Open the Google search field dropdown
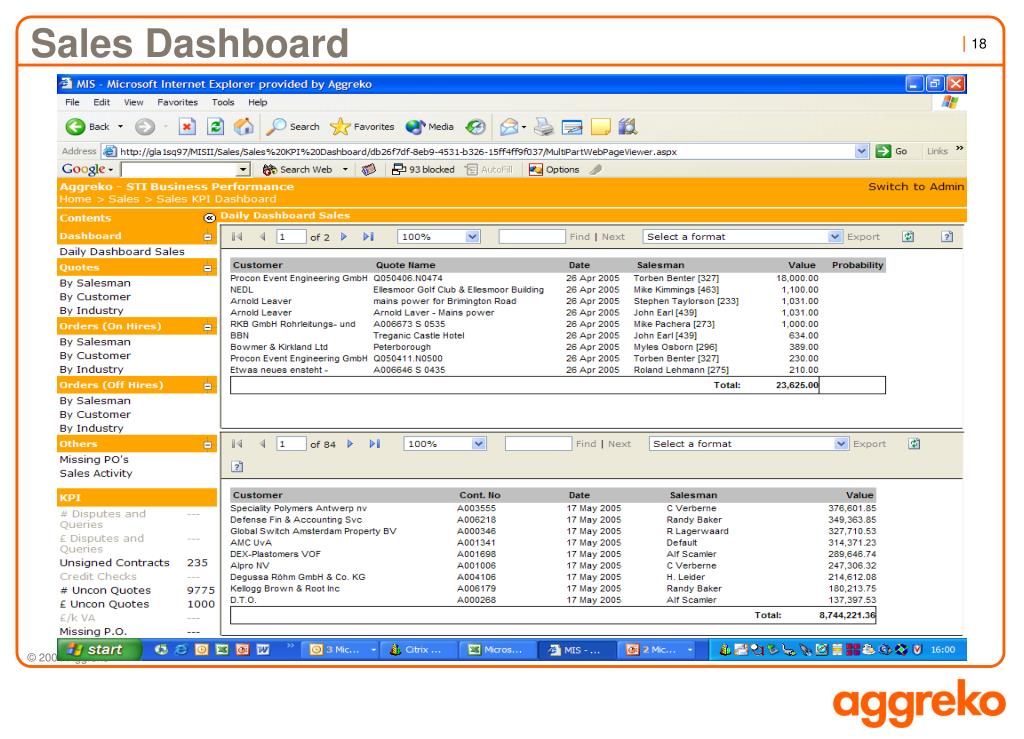 click(x=244, y=170)
